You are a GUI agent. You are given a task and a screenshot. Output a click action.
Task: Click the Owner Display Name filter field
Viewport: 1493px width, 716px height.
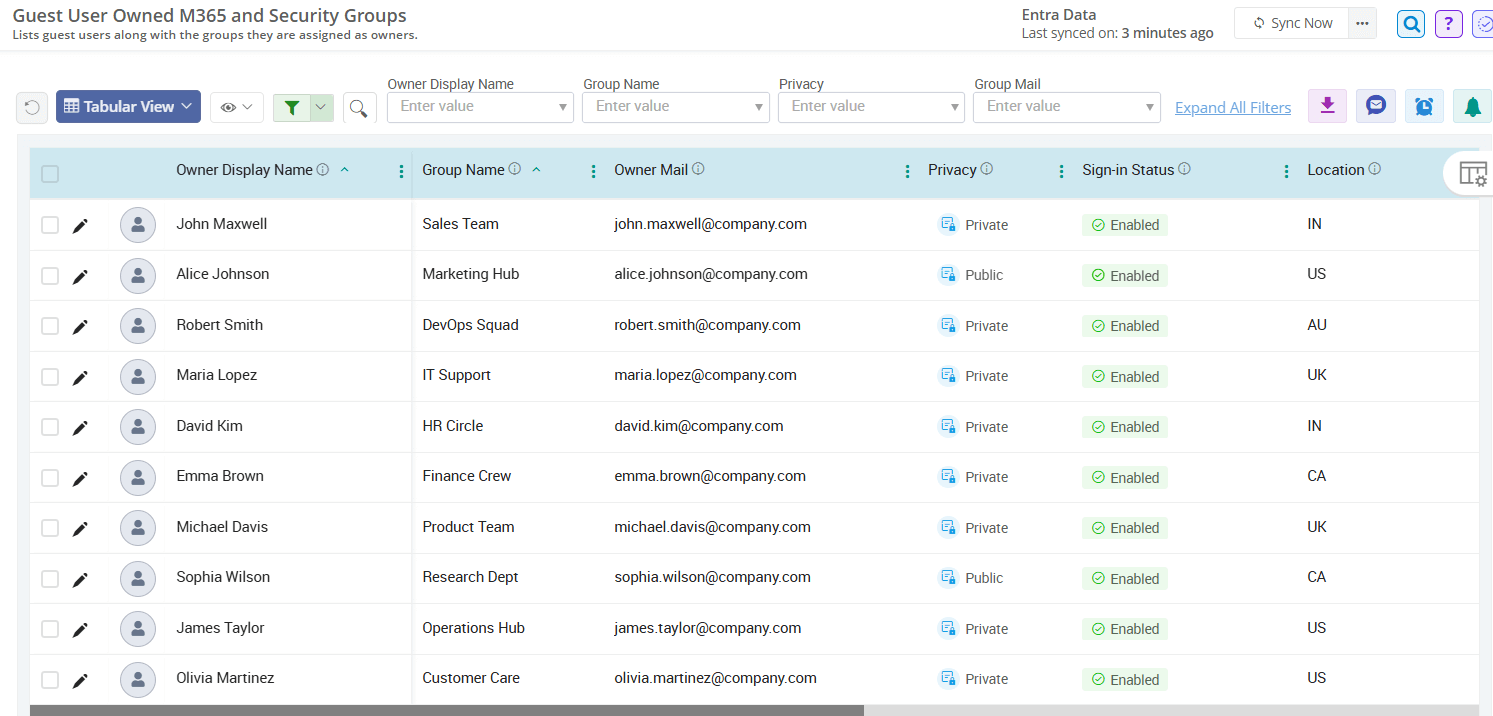(480, 107)
